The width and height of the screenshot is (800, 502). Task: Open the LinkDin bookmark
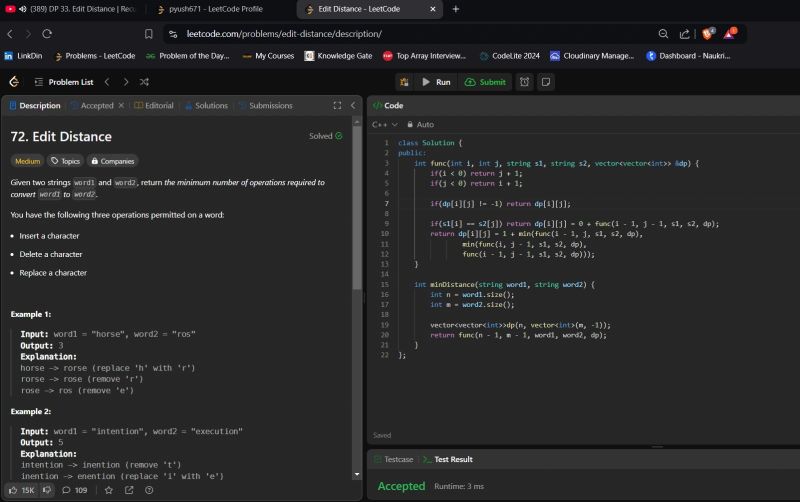click(x=23, y=56)
